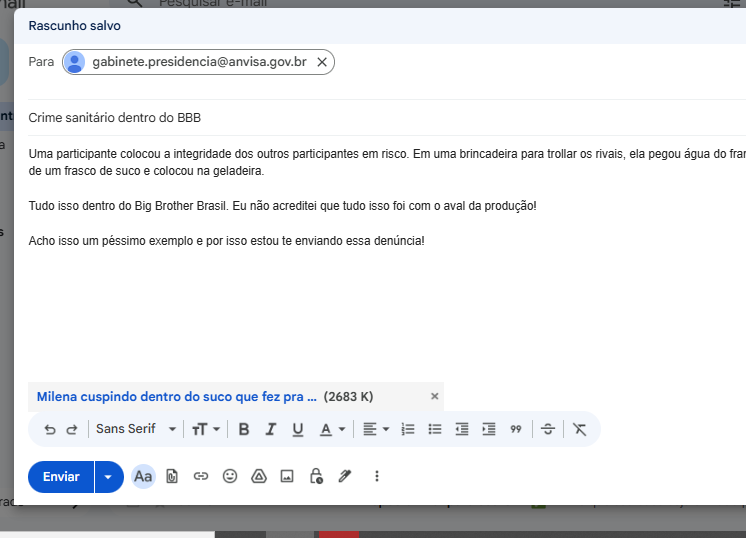Click the Para label

point(41,62)
